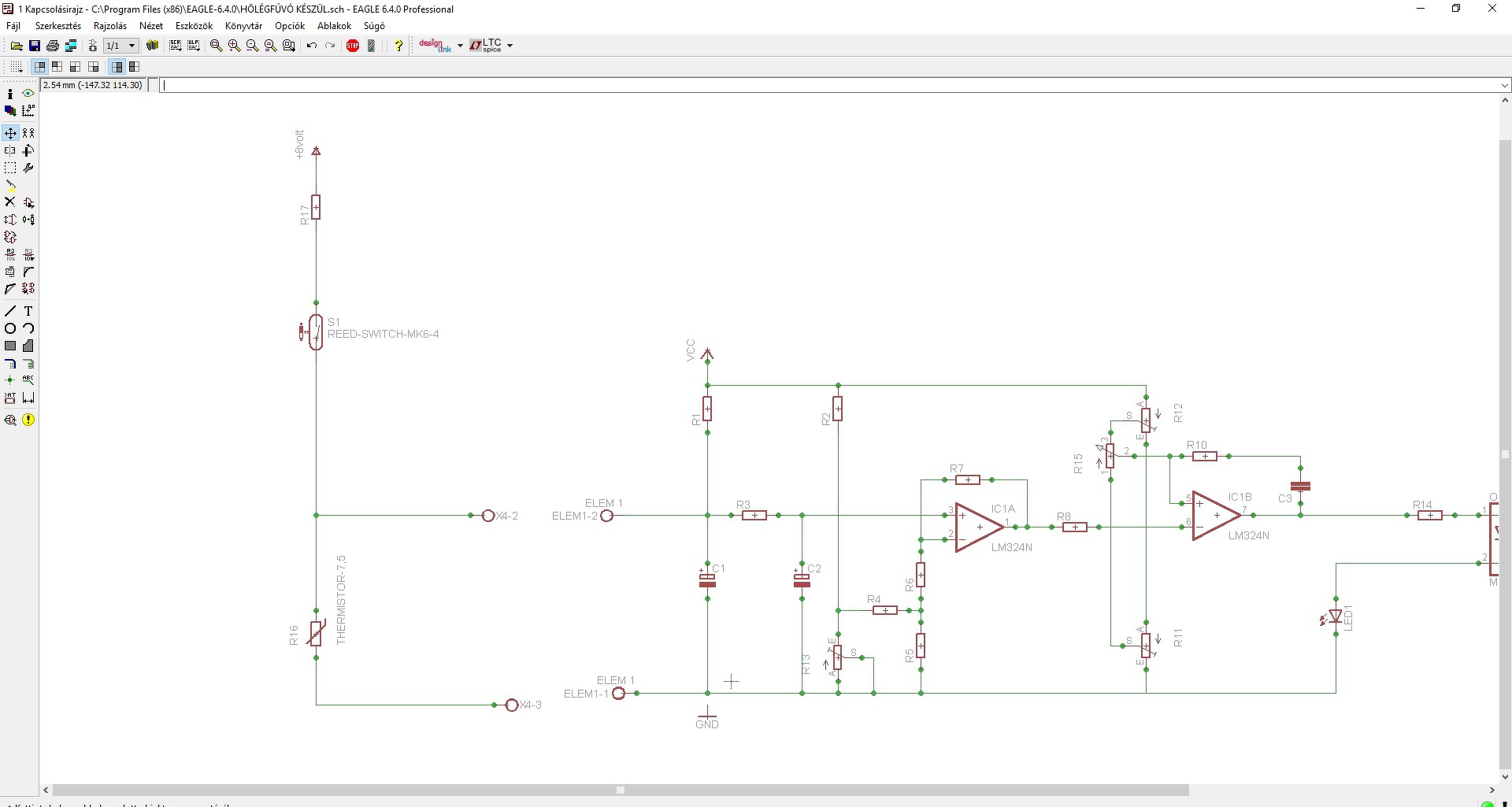This screenshot has height=807, width=1512.
Task: Select the Mark tool
Action: 28,111
